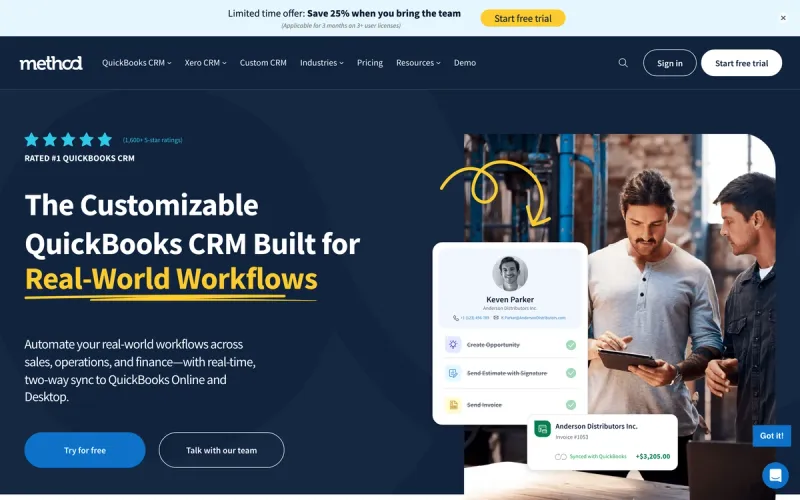Screen dimensions: 800x500
Task: Click the Try for free button
Action: 85,450
